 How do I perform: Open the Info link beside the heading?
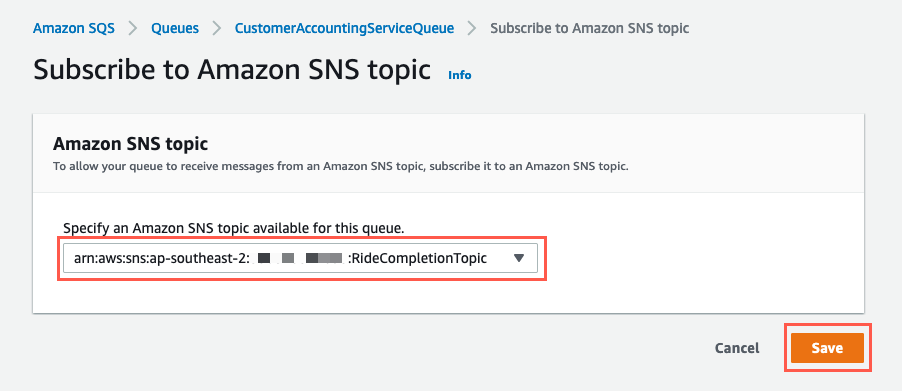coord(460,75)
